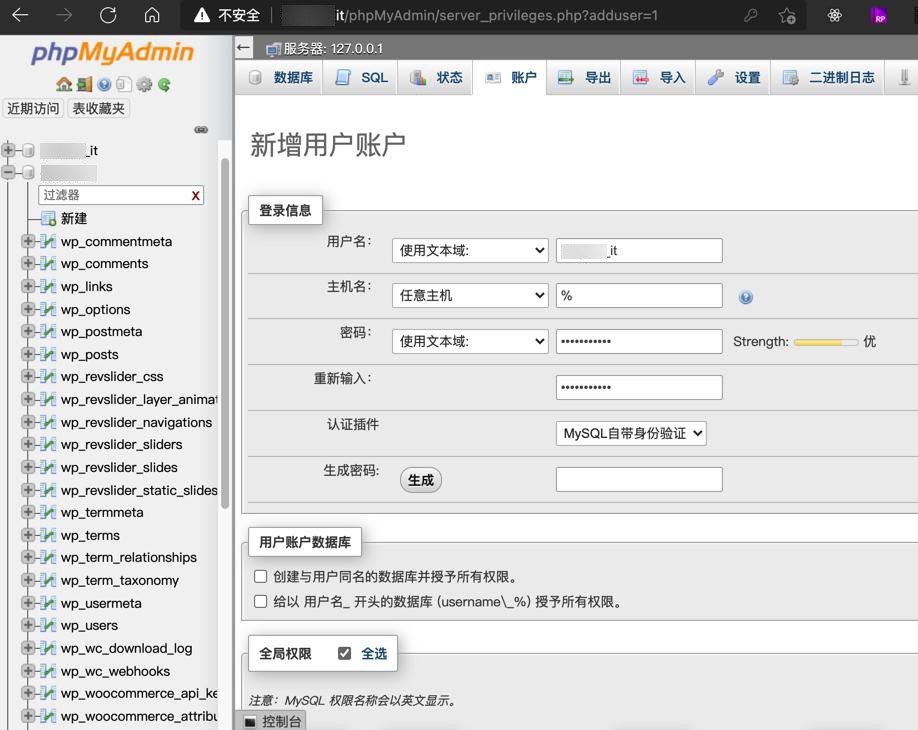Viewport: 918px width, 730px height.
Task: Open the hostname 任意主机 dropdown
Action: [x=470, y=296]
